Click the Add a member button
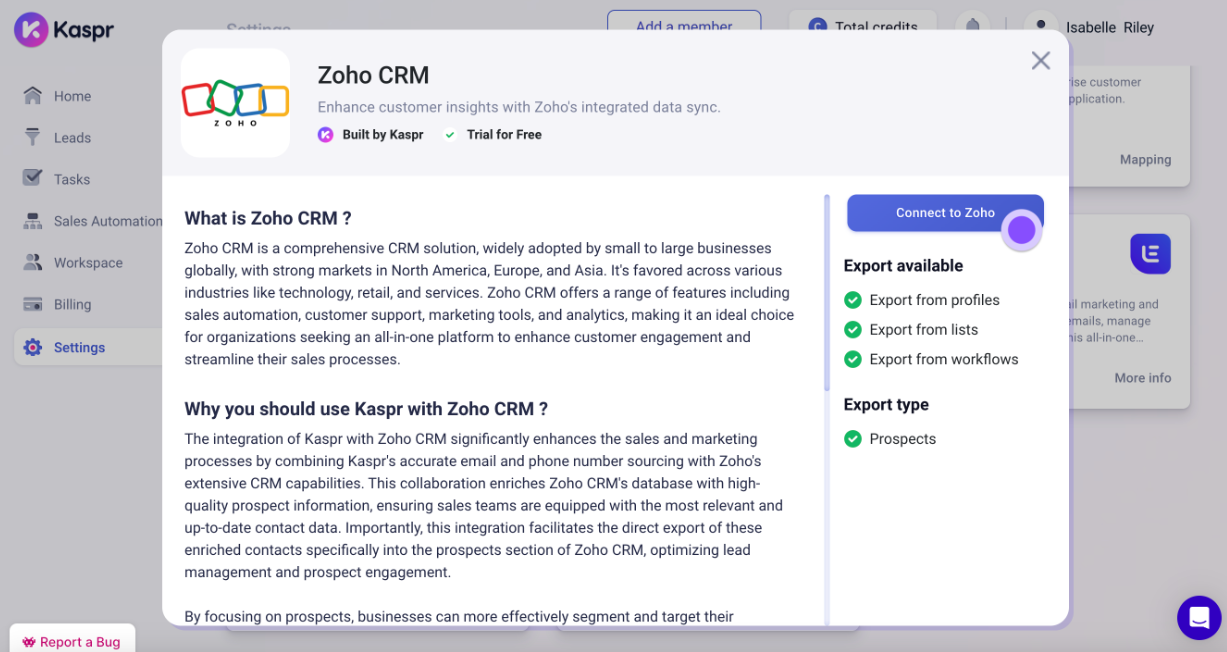 [684, 24]
